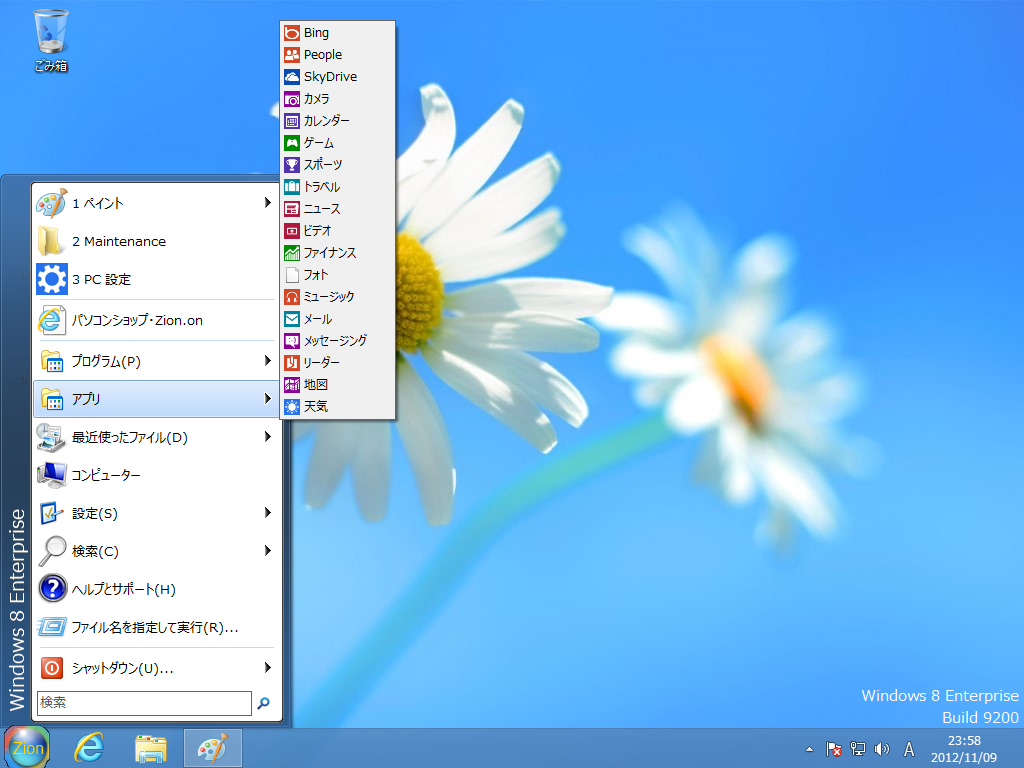This screenshot has height=768, width=1024.
Task: Choose ファイル名を指定して実行(R) menu item
Action: (x=154, y=628)
